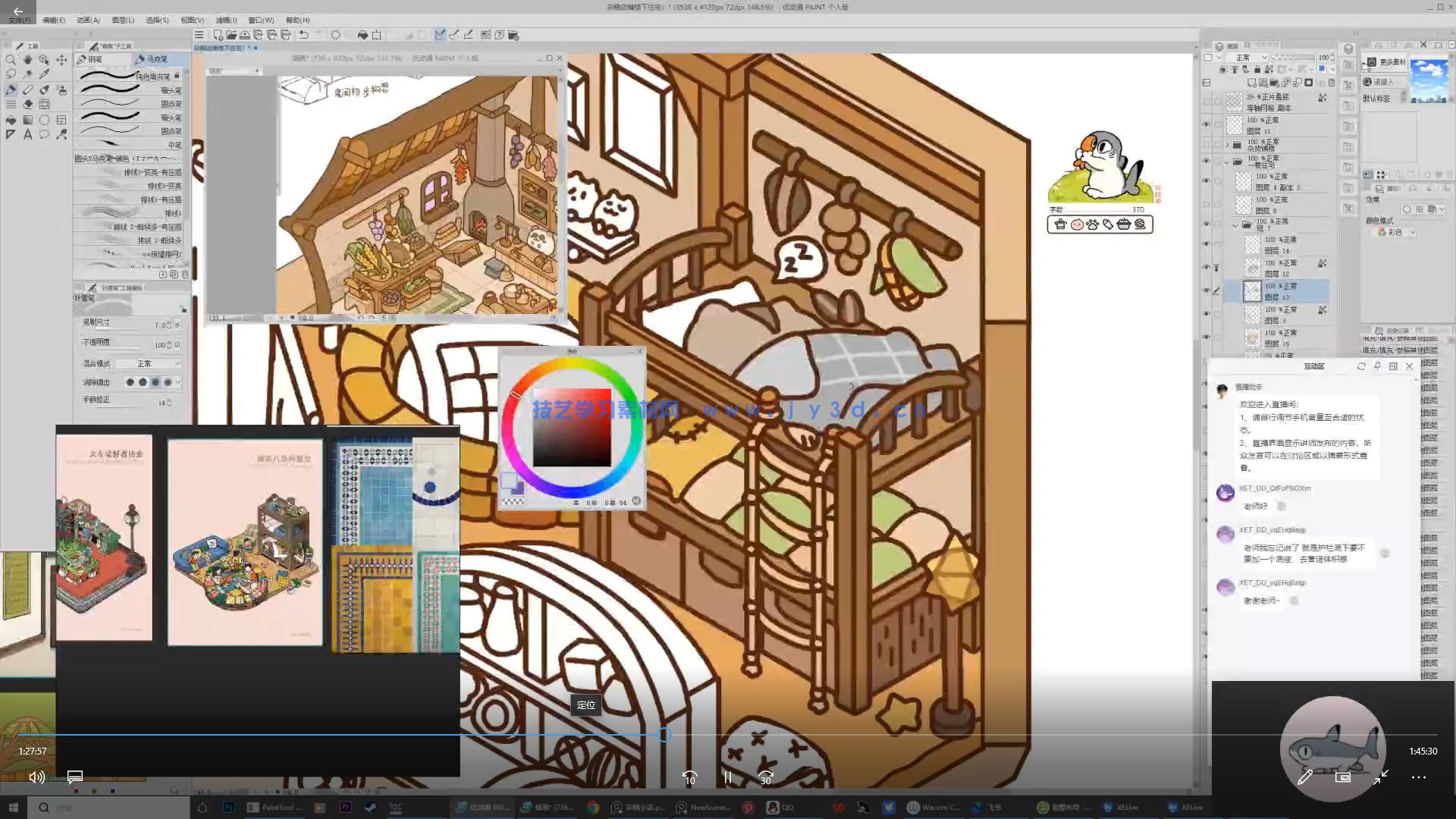Image resolution: width=1456 pixels, height=819 pixels.
Task: Select the eyedropper tool
Action: [x=44, y=74]
